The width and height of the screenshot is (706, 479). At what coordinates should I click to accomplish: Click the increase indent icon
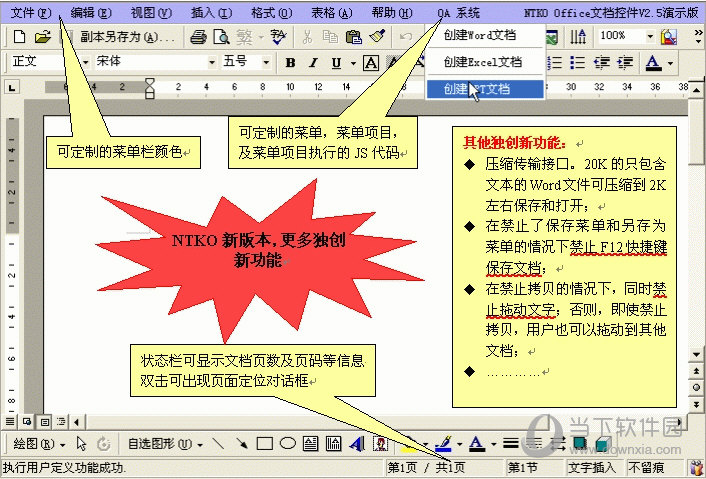(625, 63)
